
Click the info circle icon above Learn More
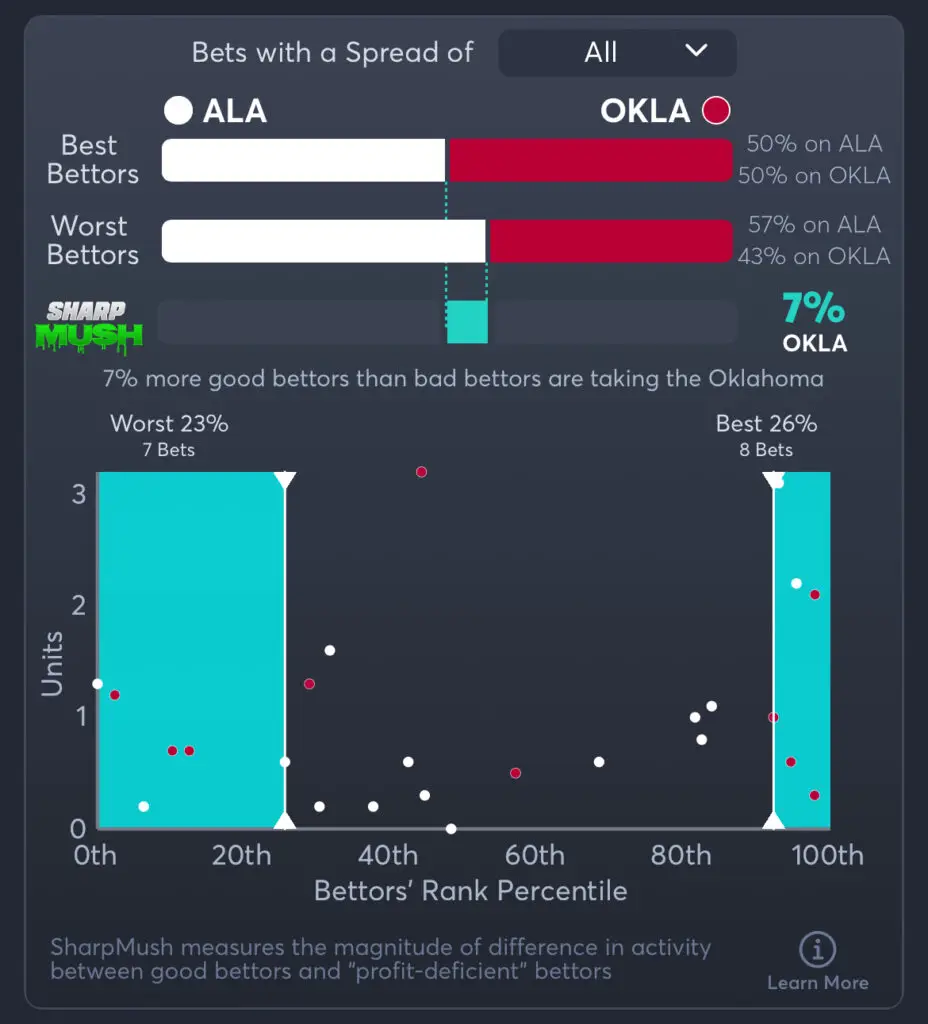pos(818,951)
